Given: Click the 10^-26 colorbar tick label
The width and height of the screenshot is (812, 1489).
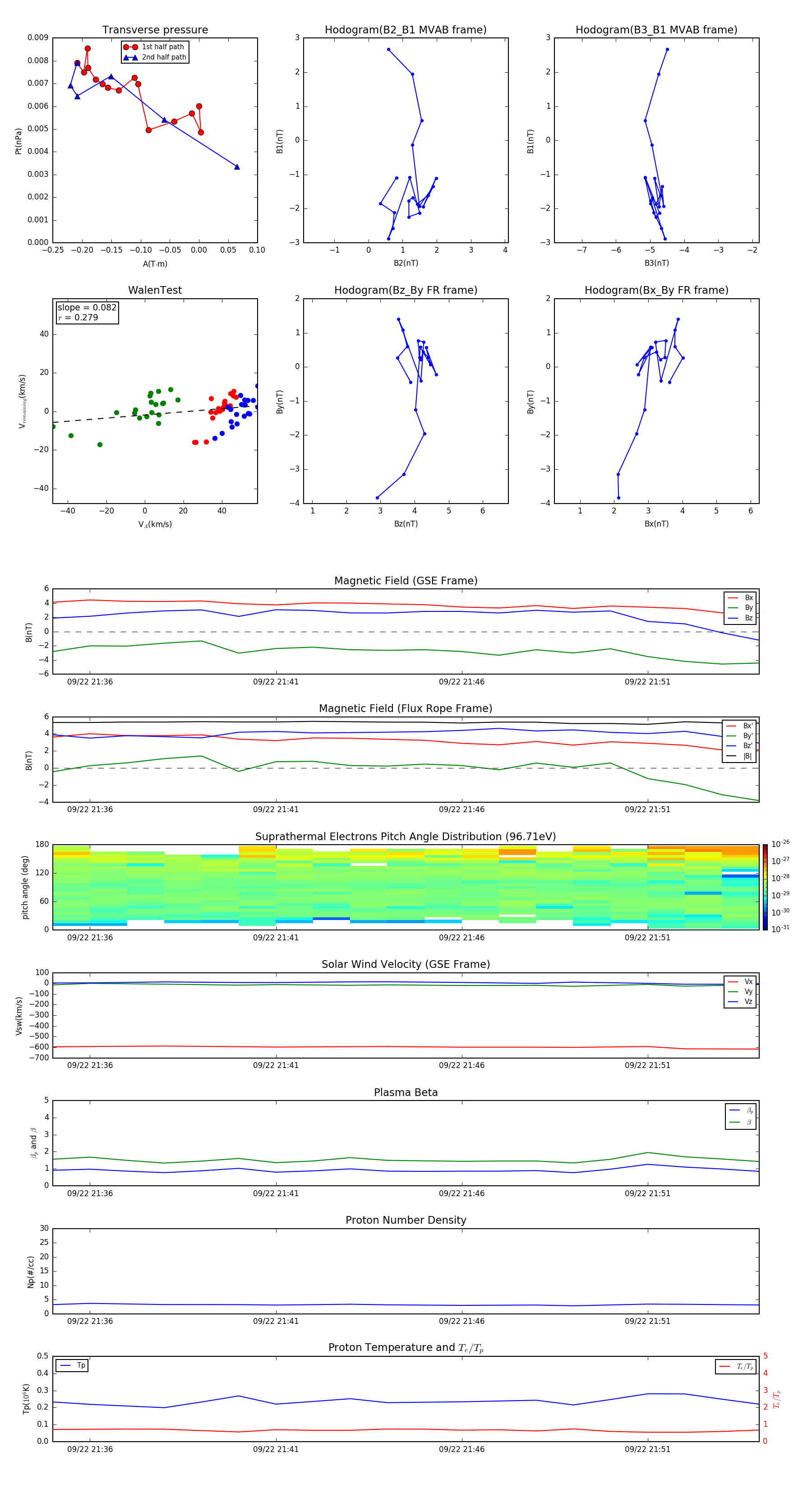Looking at the screenshot, I should [x=780, y=844].
